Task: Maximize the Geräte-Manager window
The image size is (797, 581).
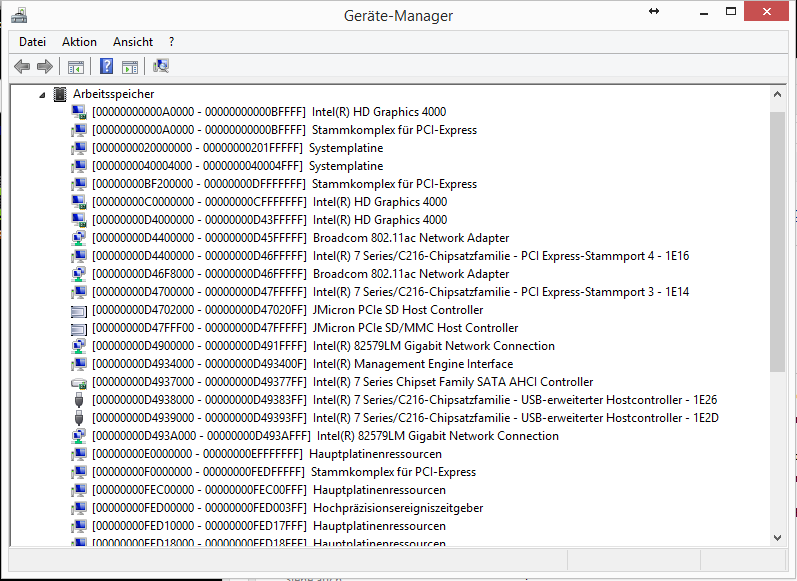Action: (730, 12)
